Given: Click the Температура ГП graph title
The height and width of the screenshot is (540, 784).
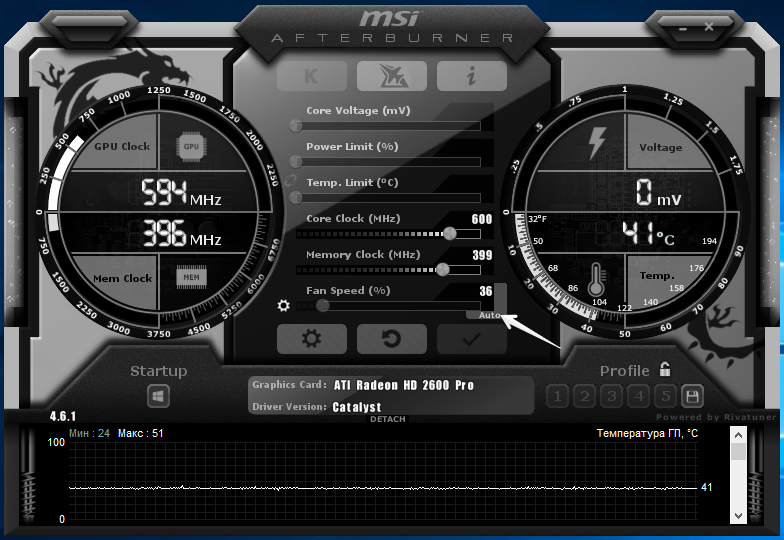Looking at the screenshot, I should (x=647, y=433).
